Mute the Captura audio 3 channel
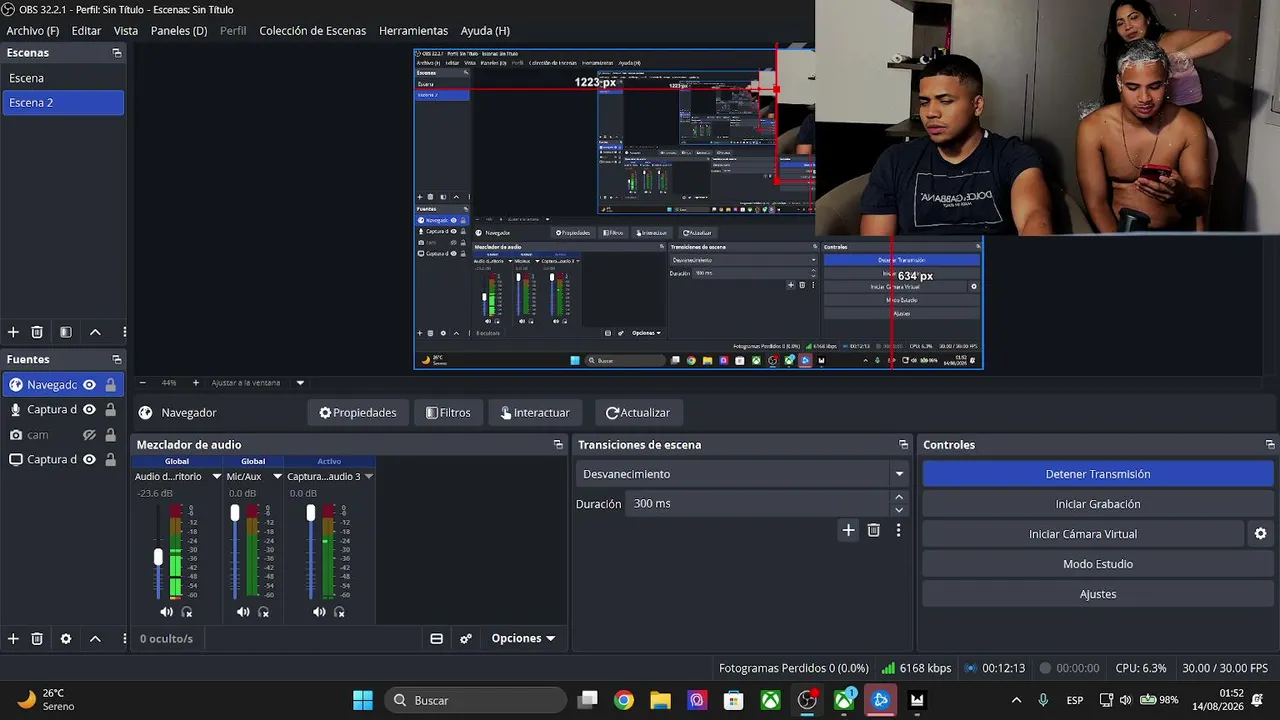 tap(319, 612)
